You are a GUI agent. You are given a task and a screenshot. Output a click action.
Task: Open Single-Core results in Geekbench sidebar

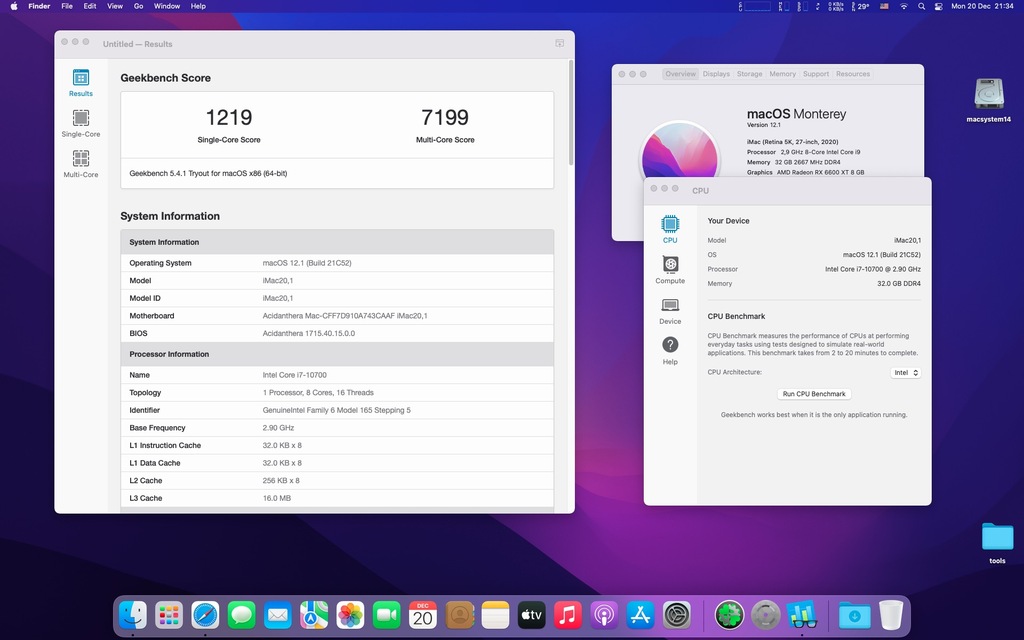tap(81, 123)
